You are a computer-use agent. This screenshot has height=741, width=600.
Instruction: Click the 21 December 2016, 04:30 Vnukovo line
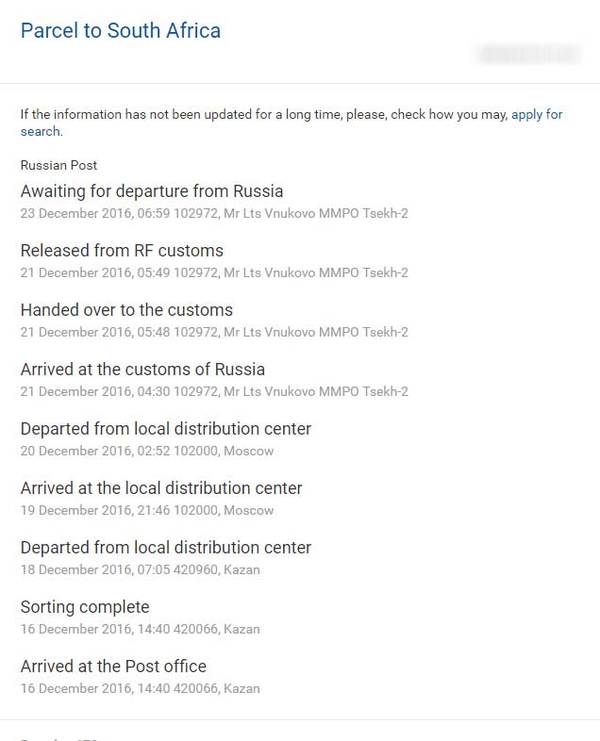point(214,391)
